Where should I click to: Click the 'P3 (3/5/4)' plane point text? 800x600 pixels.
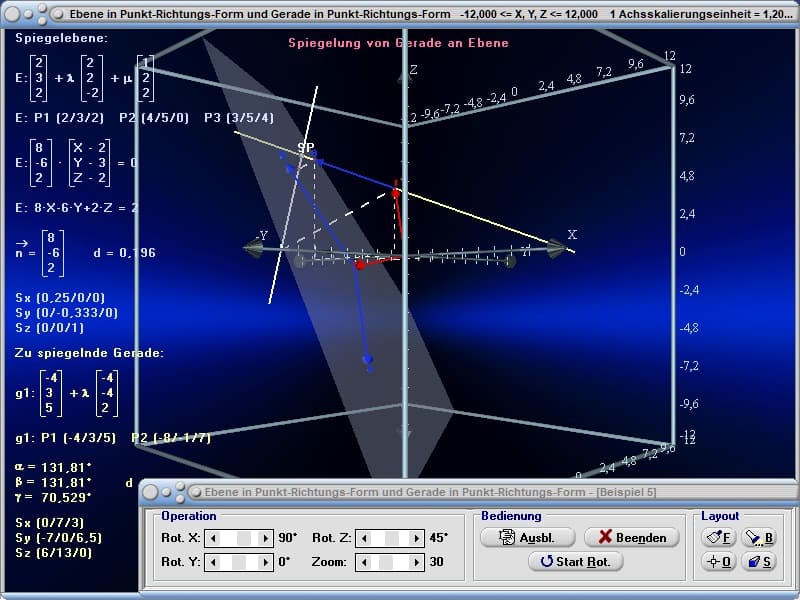(239, 118)
